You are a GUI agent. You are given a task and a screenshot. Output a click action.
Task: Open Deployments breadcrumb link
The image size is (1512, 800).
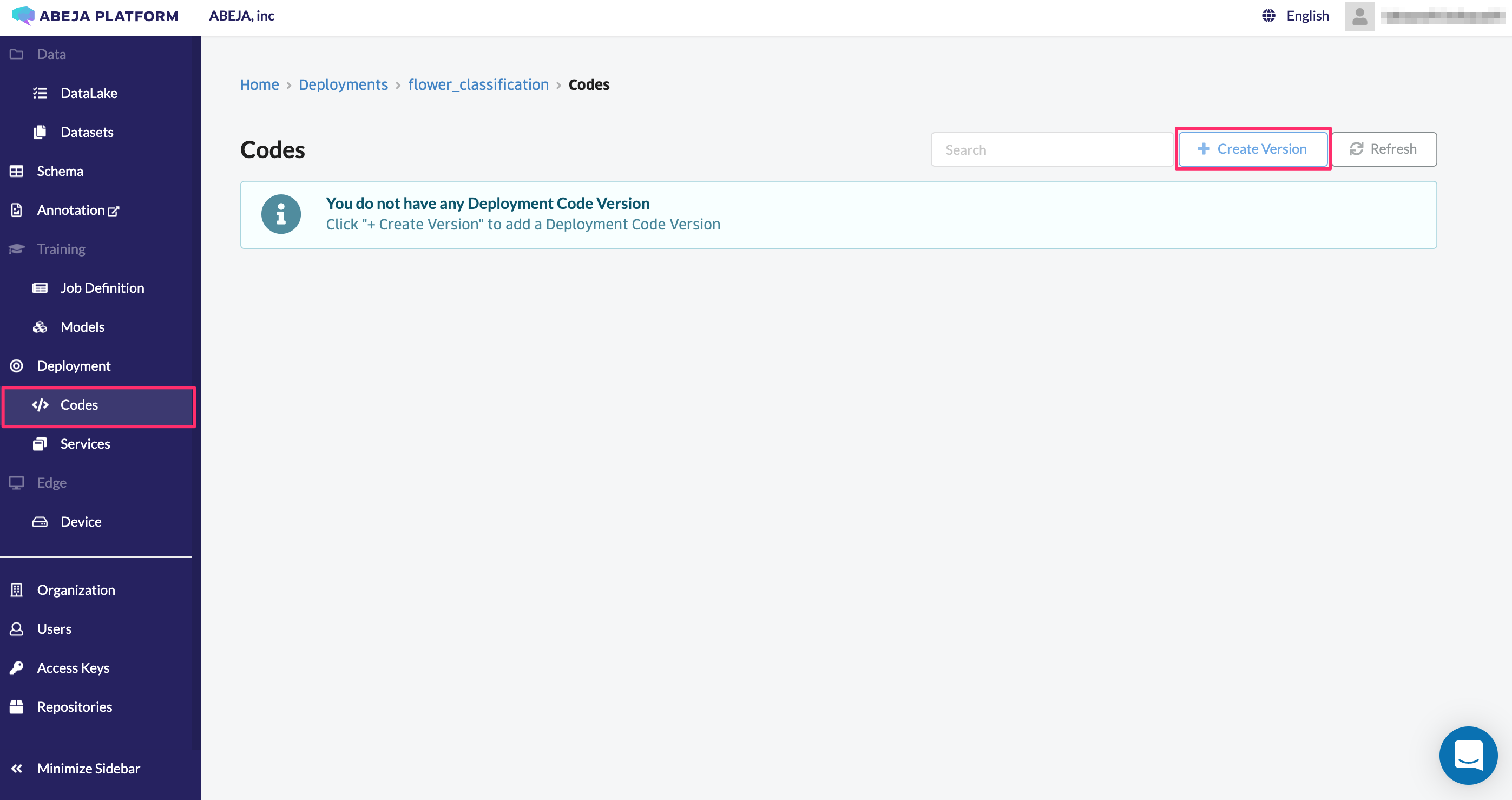(344, 84)
